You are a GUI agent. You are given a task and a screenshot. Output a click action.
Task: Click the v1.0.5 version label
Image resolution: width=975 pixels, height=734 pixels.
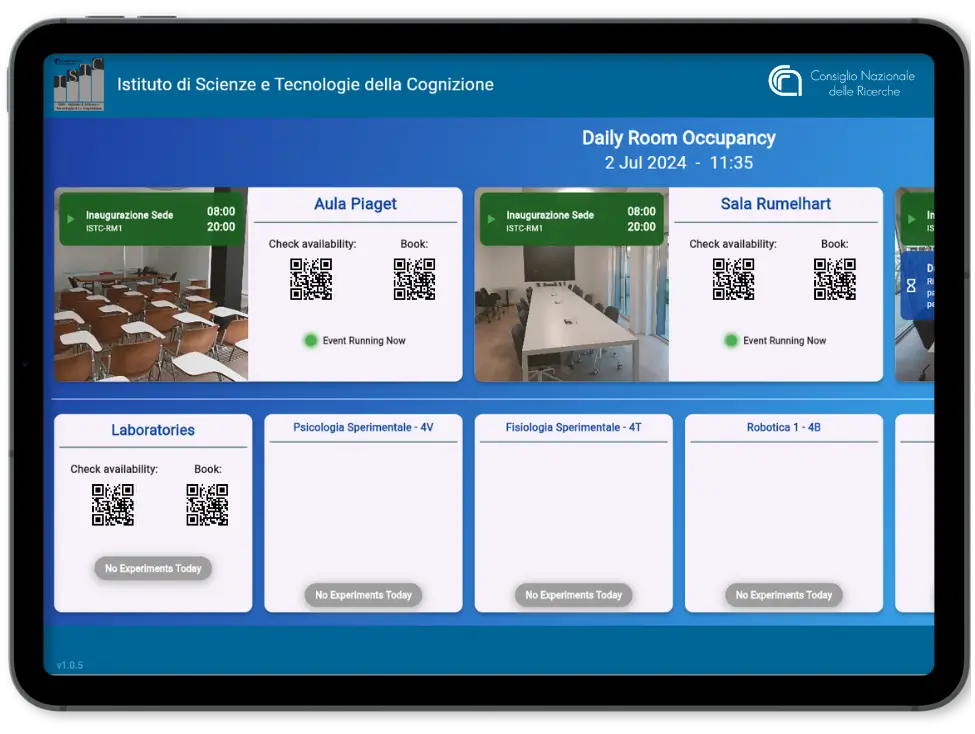(x=70, y=665)
